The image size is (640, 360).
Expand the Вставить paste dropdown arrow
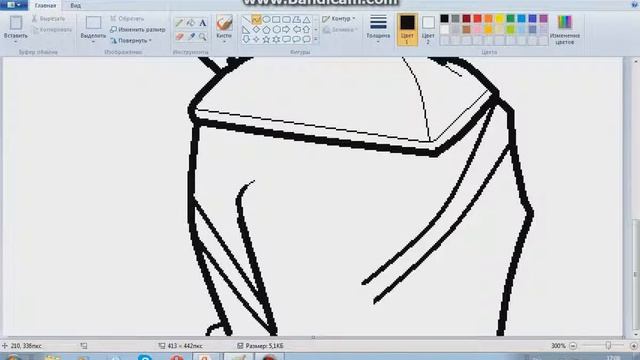pos(16,42)
